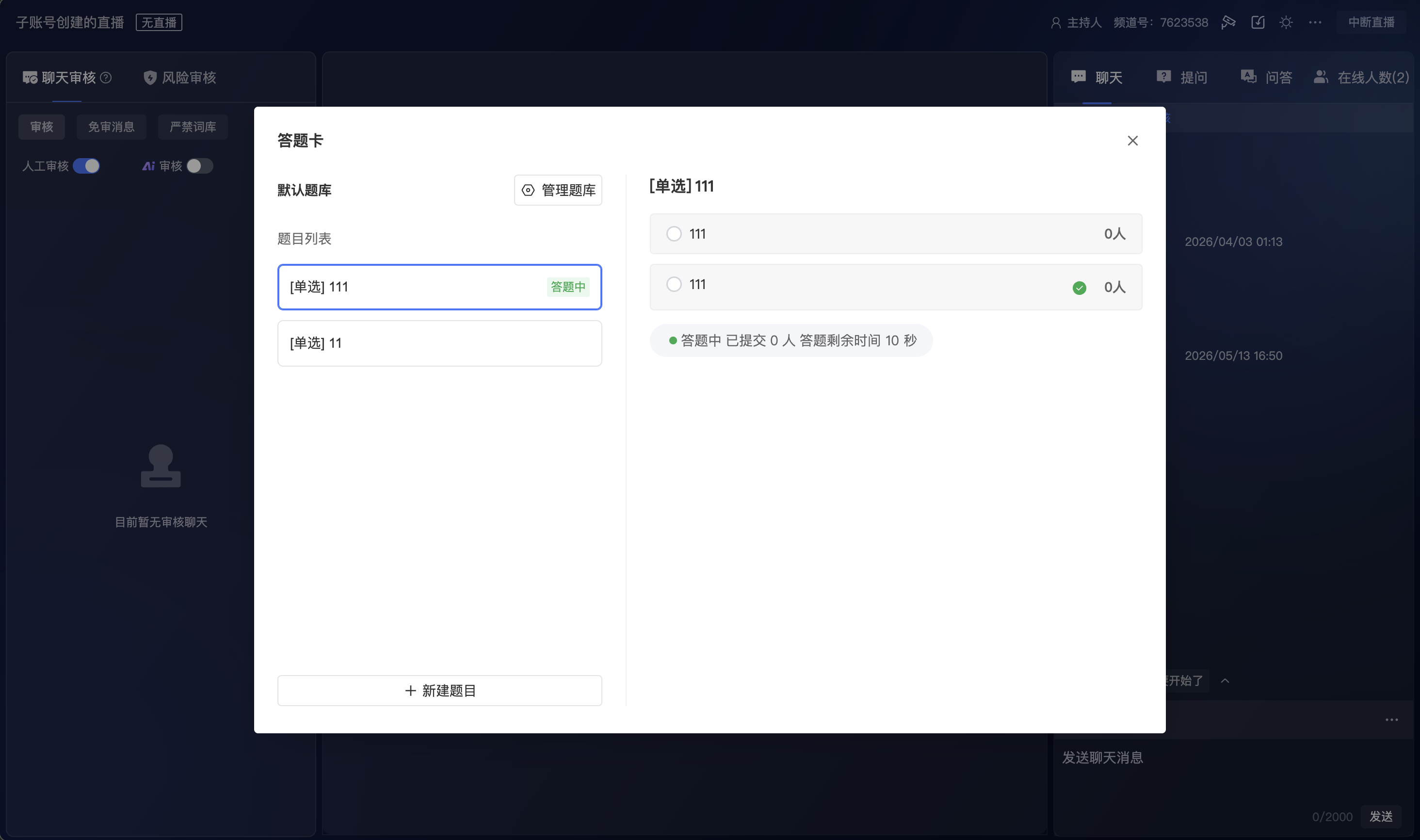1420x840 pixels.
Task: Click the green correct-answer checkmark icon
Action: tap(1079, 288)
